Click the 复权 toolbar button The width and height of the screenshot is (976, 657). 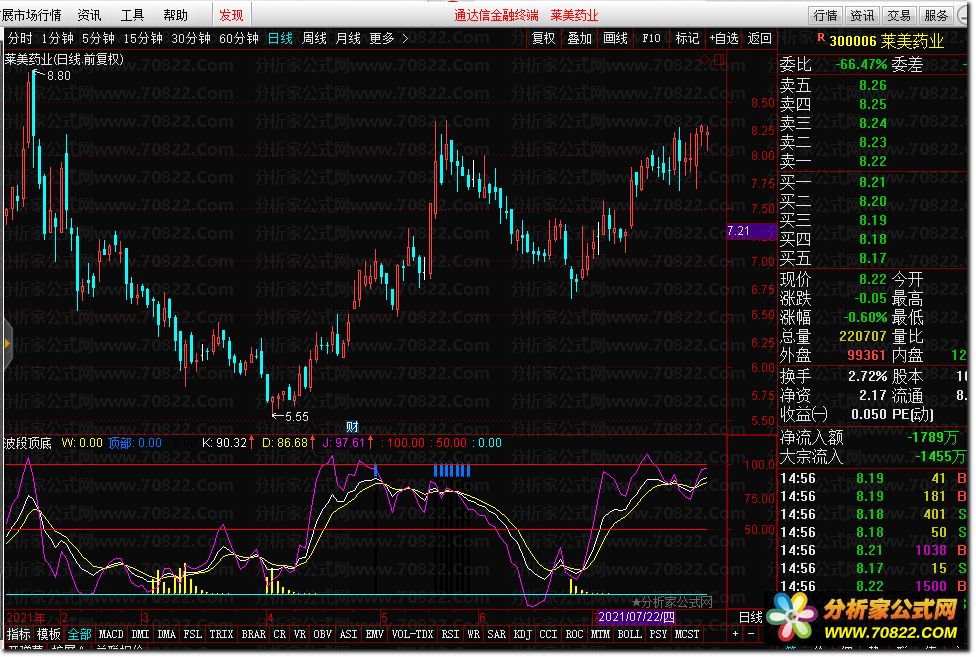tap(543, 39)
